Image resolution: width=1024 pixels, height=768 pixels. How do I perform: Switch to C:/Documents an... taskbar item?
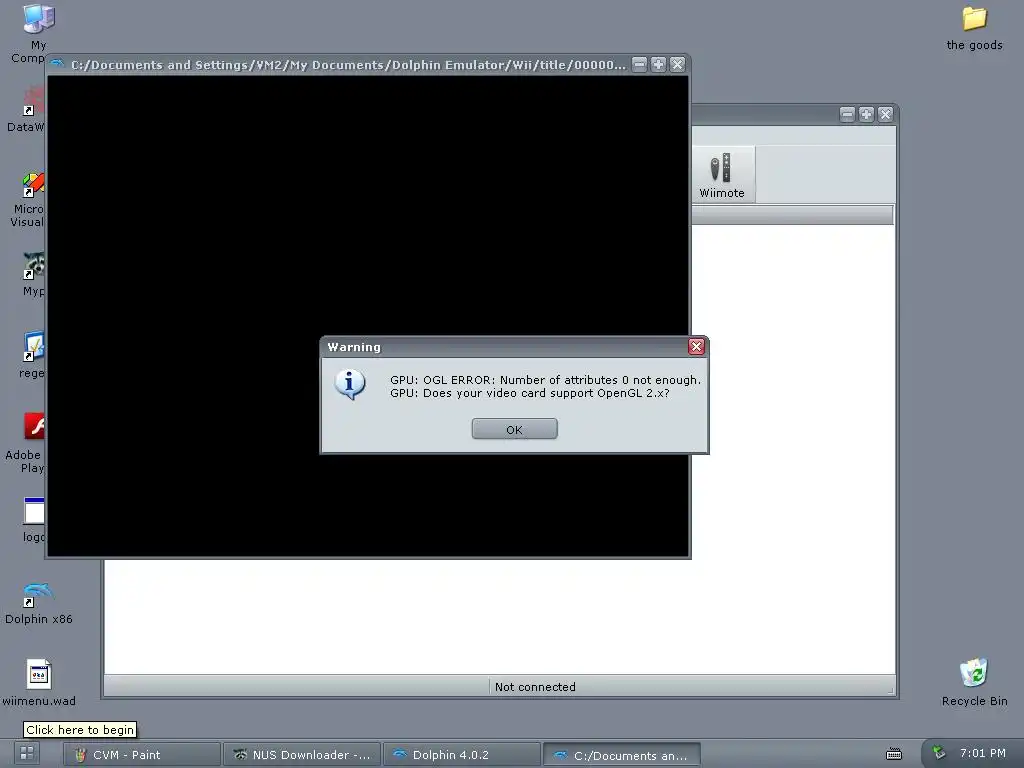click(x=622, y=754)
